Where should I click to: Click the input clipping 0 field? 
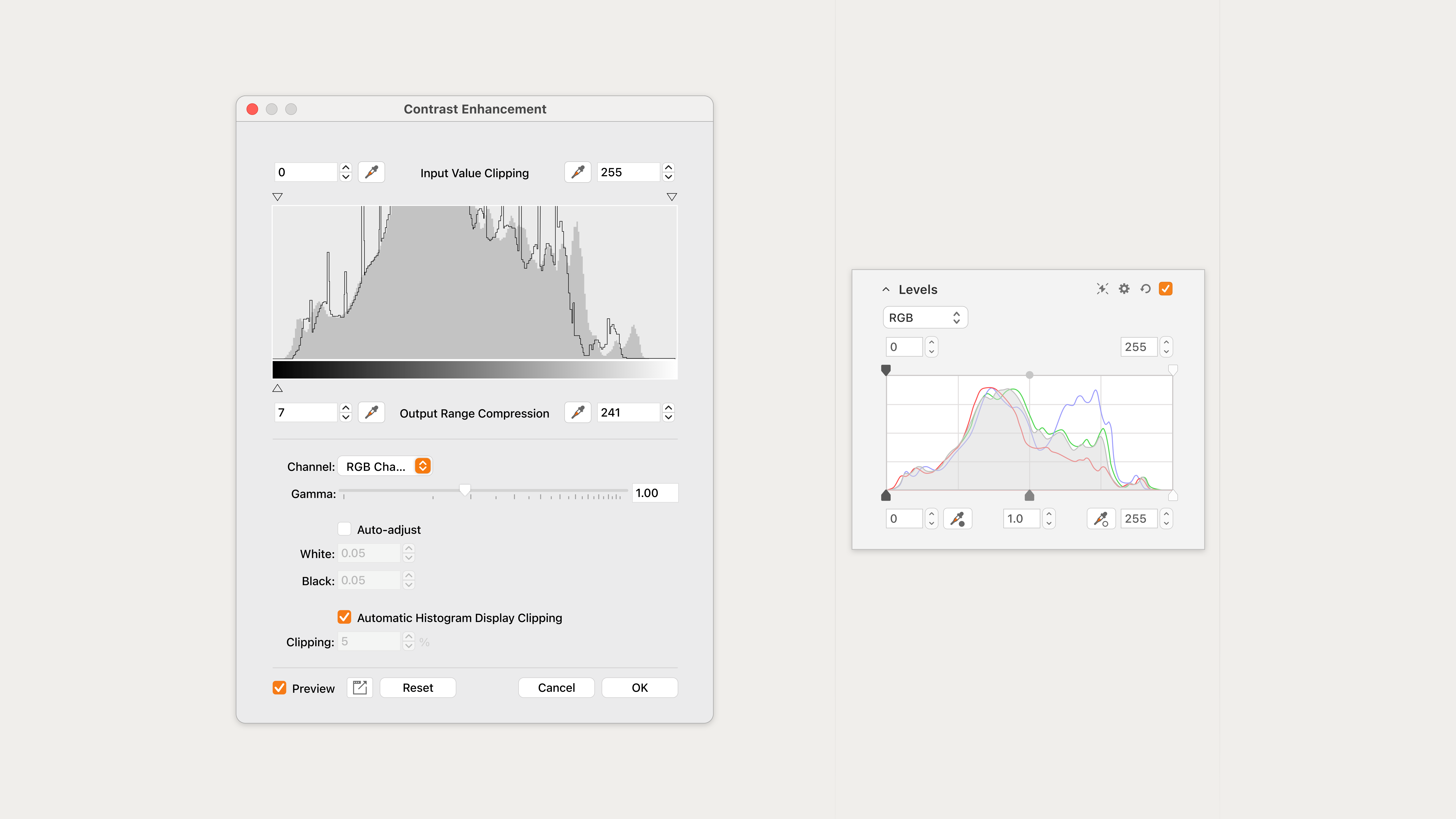306,172
